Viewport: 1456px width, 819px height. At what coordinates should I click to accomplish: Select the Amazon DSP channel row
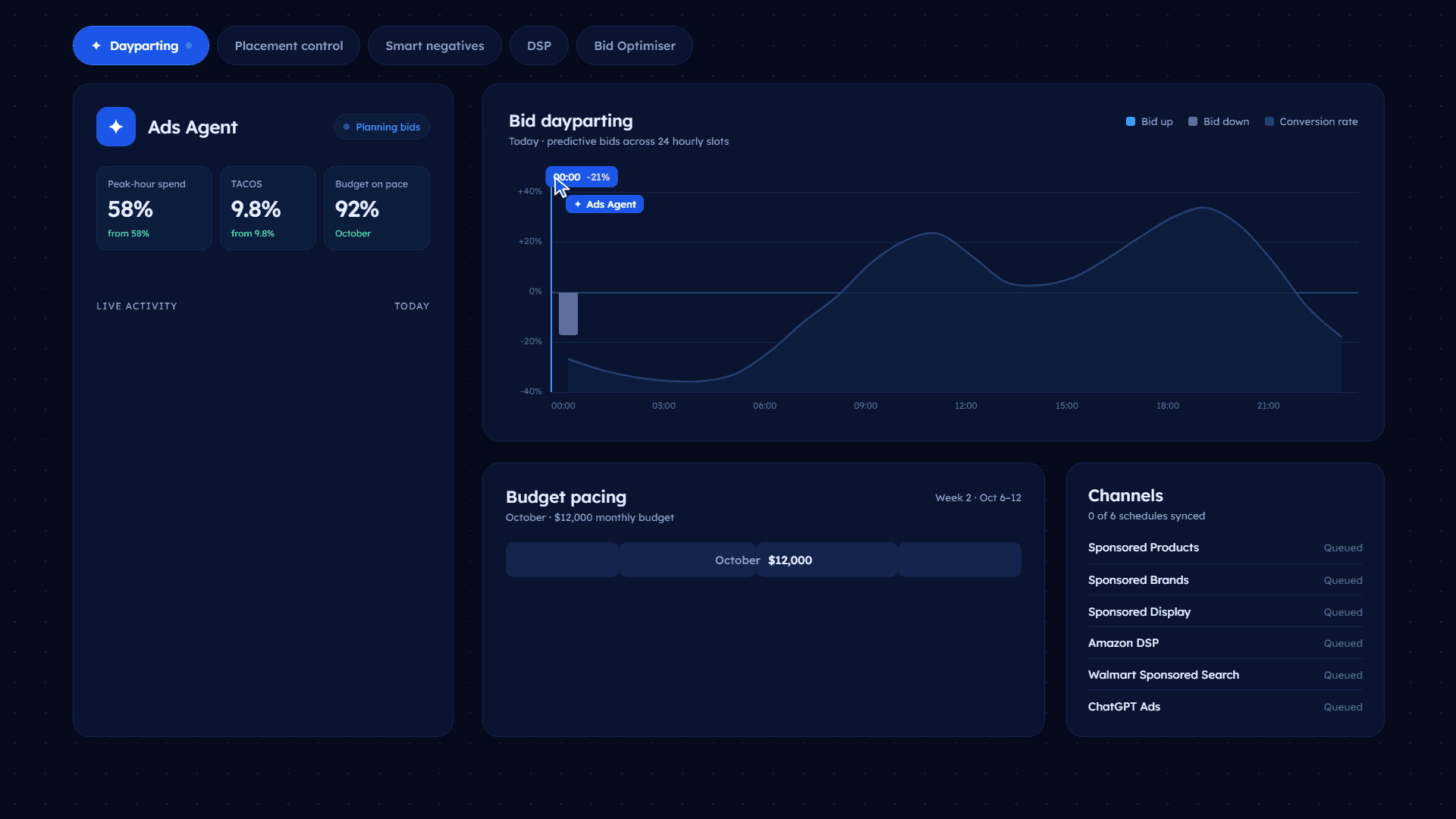pos(1225,643)
